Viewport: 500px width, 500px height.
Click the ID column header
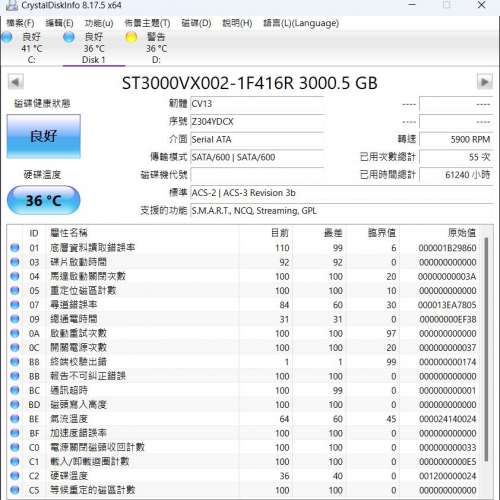[x=34, y=233]
